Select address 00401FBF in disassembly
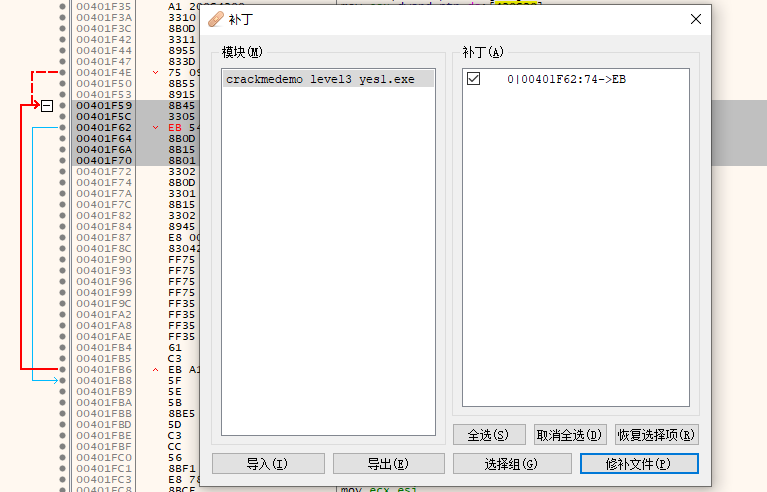Viewport: 767px width, 492px height. 104,447
